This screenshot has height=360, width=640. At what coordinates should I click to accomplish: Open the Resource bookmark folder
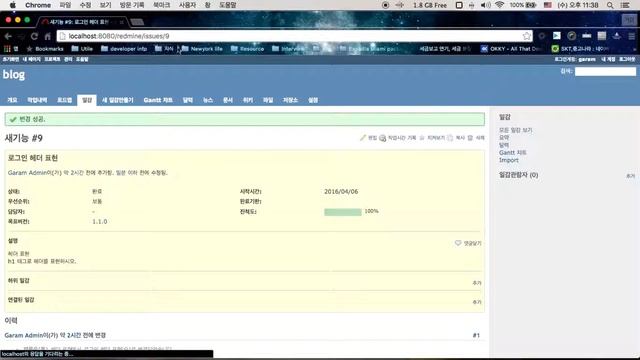(247, 49)
